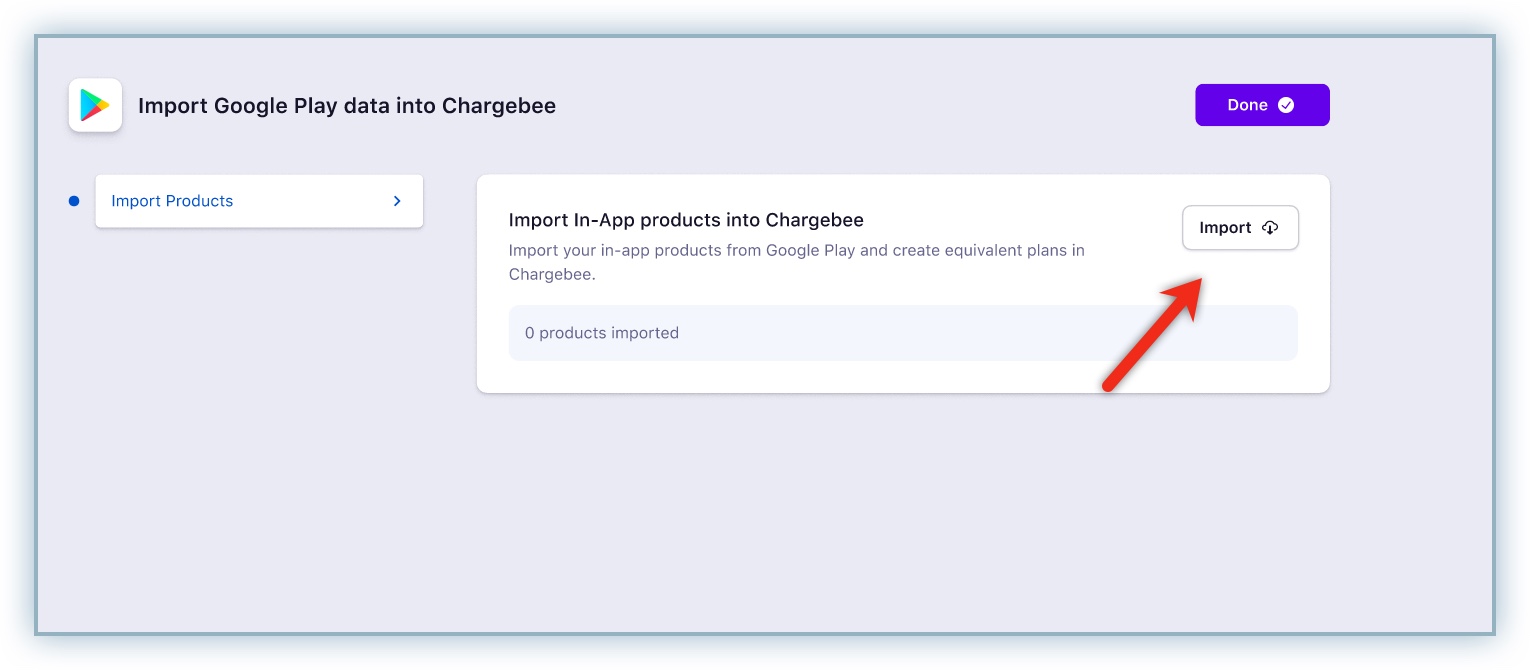Click the "Import Google Play data into Chargebee" title
Viewport: 1530px width, 670px height.
point(346,106)
